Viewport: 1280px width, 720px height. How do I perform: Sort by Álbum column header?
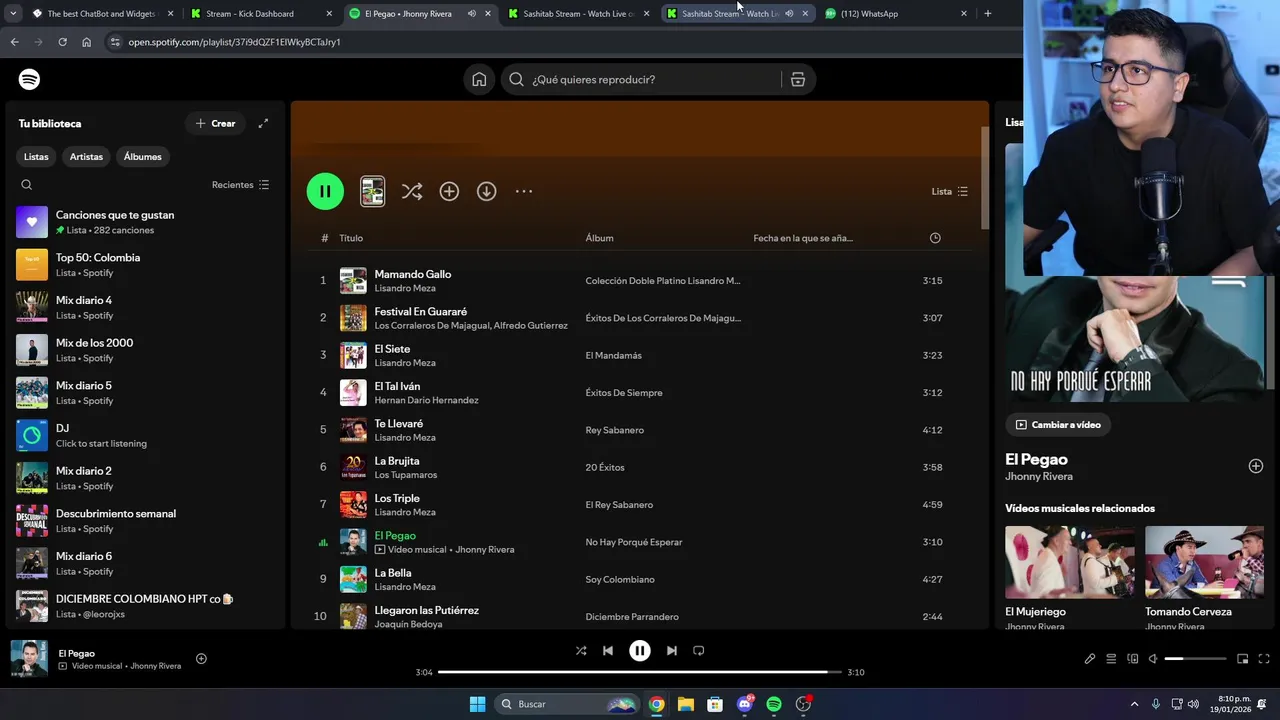pos(599,238)
